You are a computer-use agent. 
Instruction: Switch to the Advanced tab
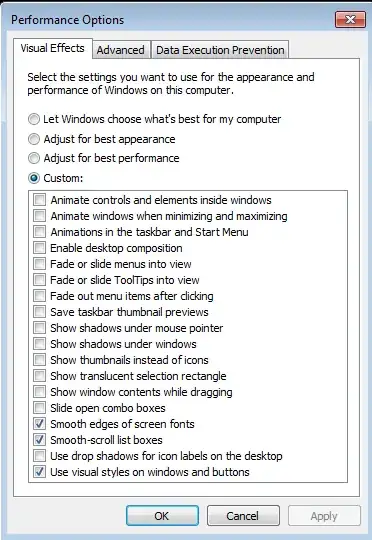[x=121, y=50]
